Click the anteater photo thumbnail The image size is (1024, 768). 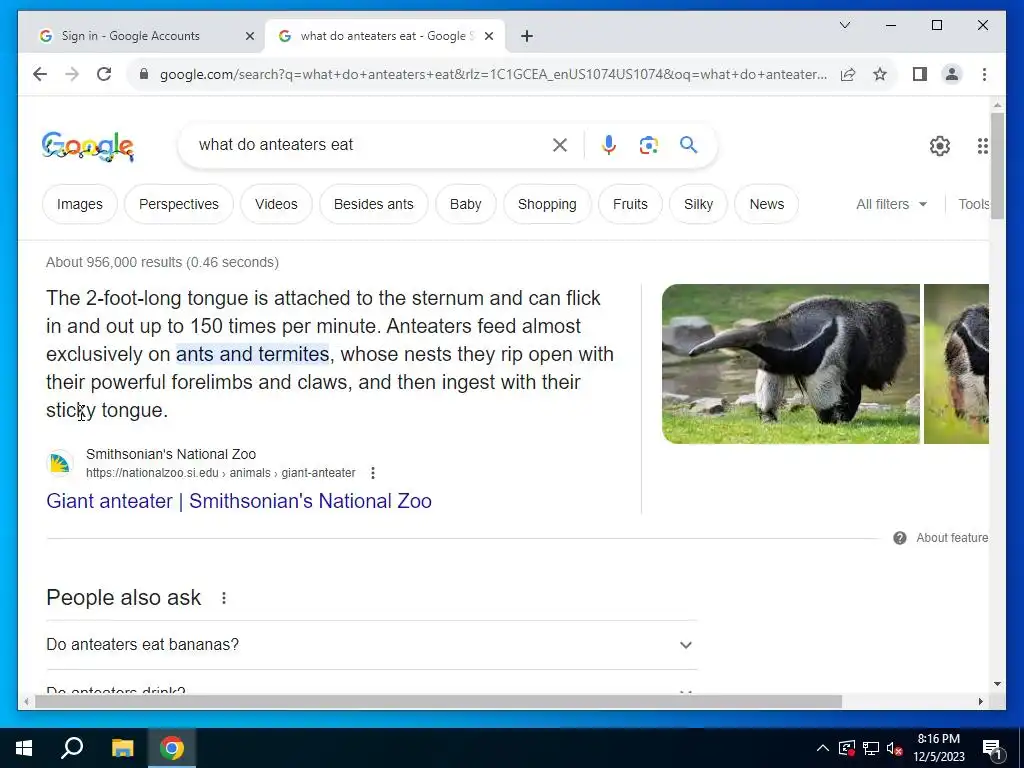pos(790,364)
